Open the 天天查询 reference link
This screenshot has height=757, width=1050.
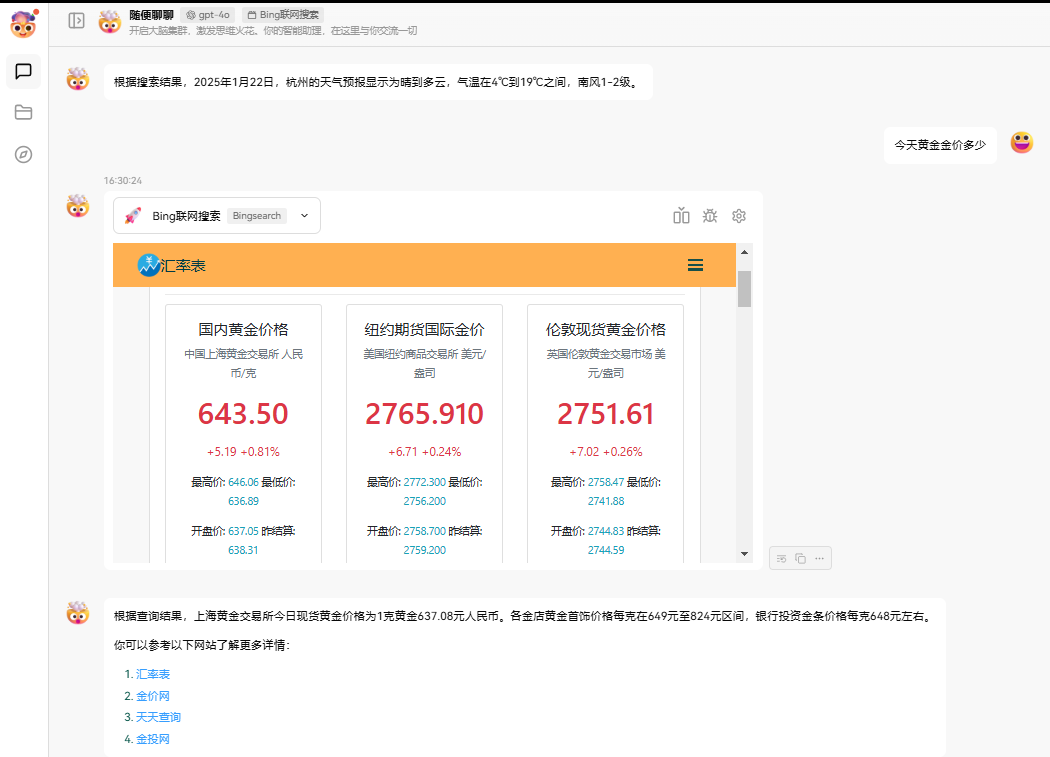click(158, 717)
